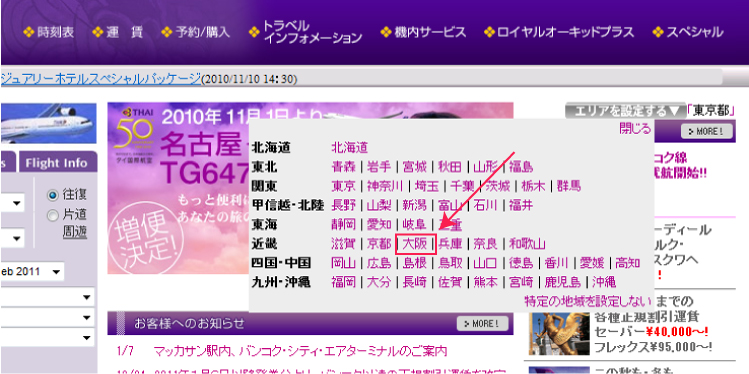Image resolution: width=749 pixels, height=374 pixels.
Task: Open the ホテルスペシャルパッケージ news ticker link
Action: click(100, 78)
